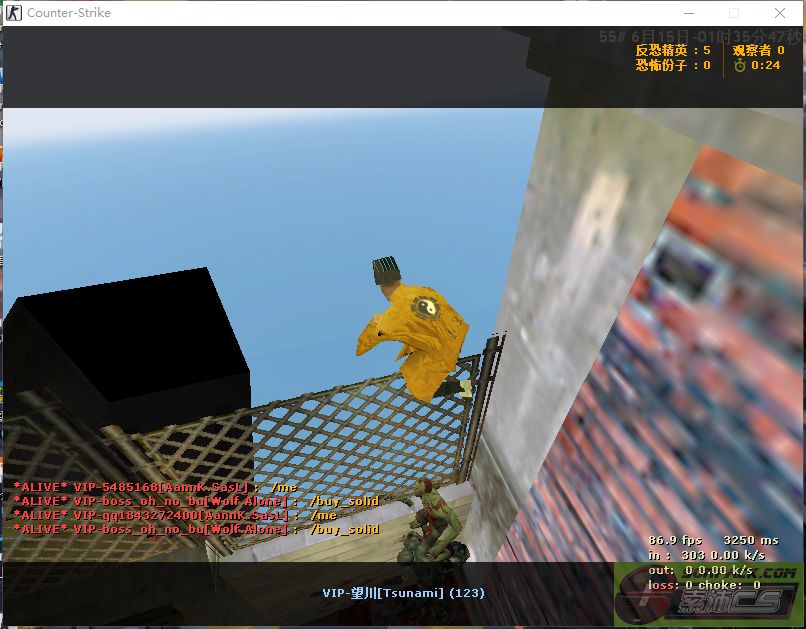Minimize the Counter-Strike window
The image size is (806, 629).
[687, 13]
